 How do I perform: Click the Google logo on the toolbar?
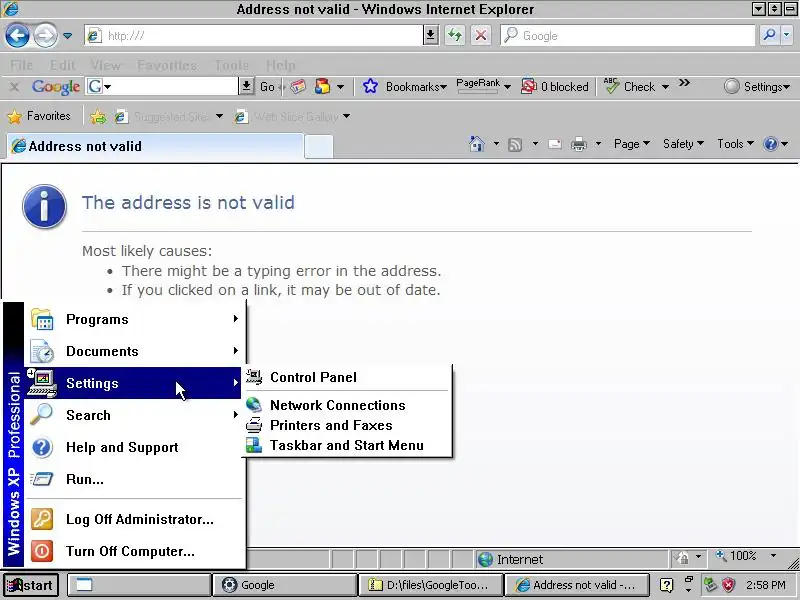(56, 87)
